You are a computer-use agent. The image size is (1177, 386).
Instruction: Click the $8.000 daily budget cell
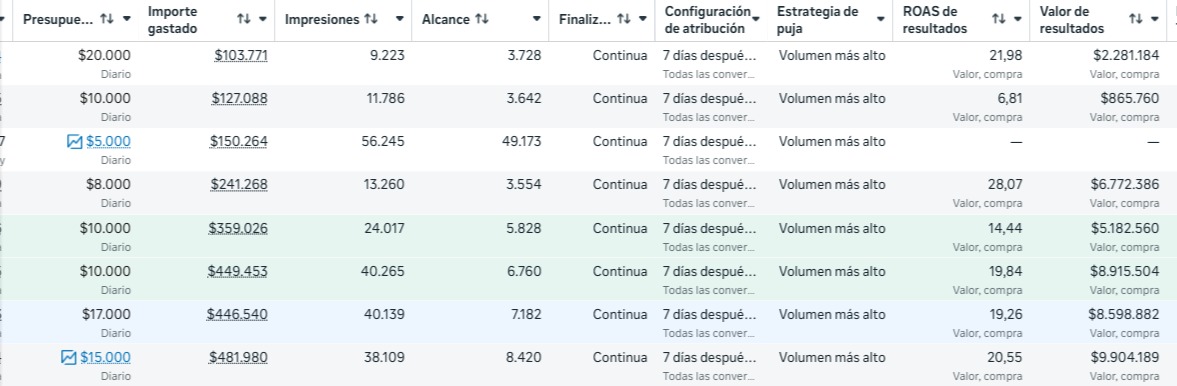108,185
